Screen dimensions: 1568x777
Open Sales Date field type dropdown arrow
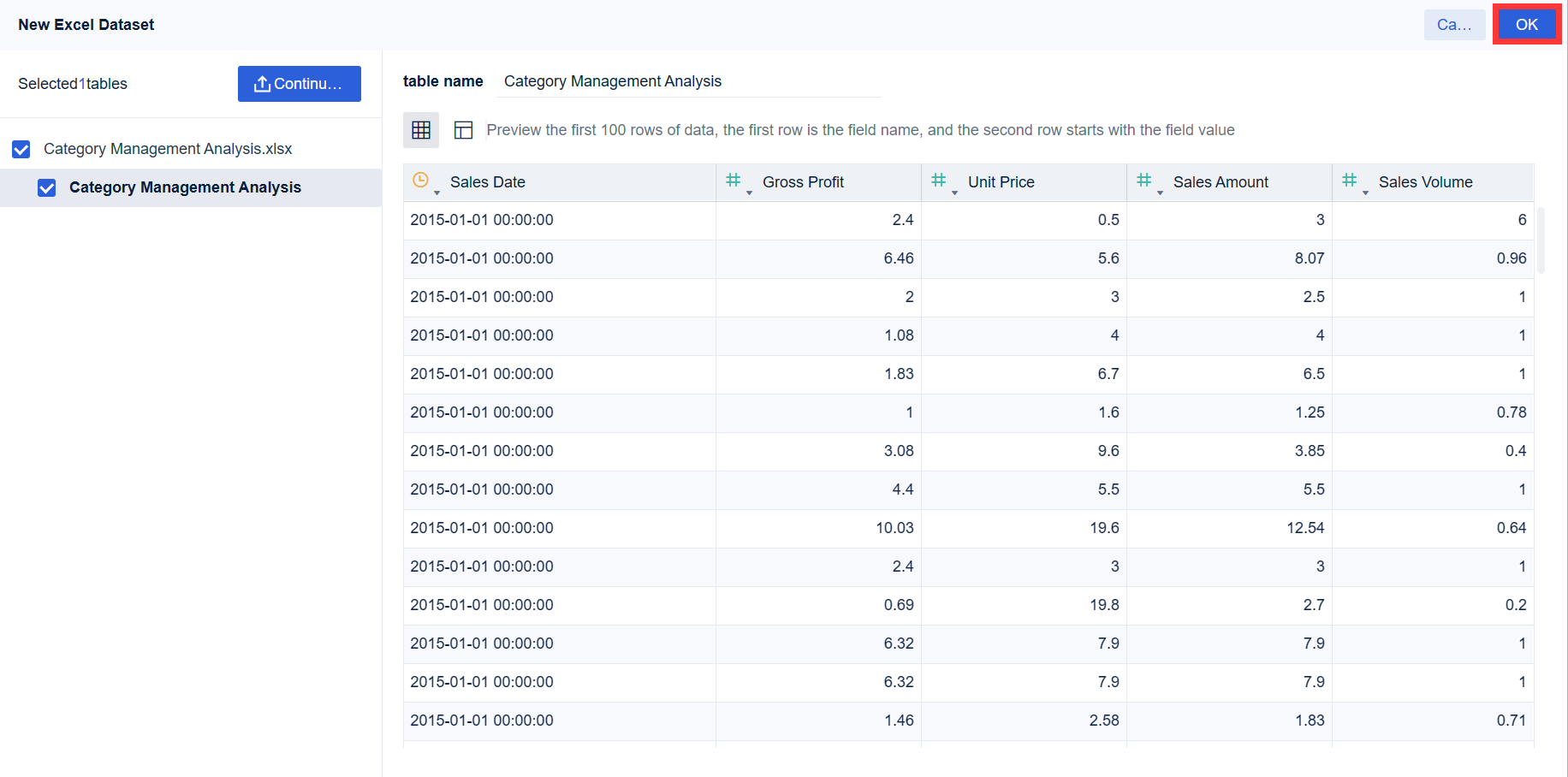[x=437, y=193]
